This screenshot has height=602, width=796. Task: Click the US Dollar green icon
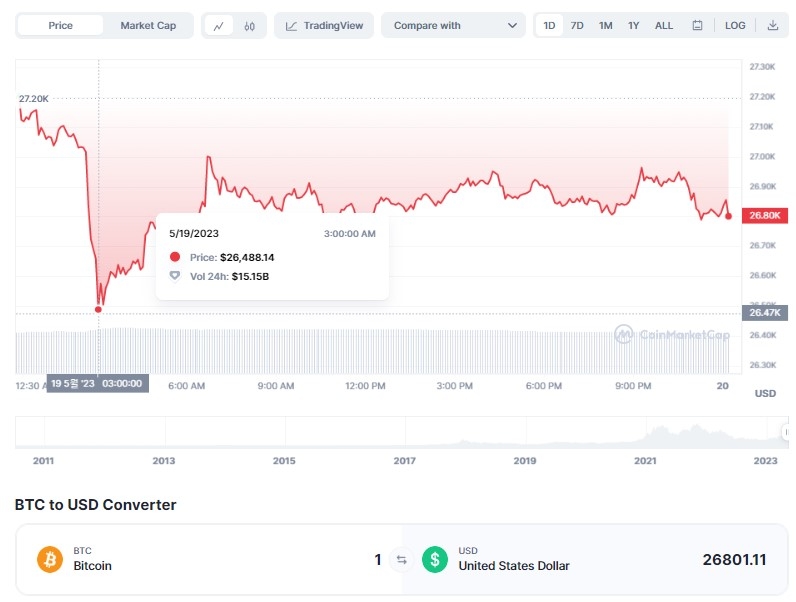435,559
